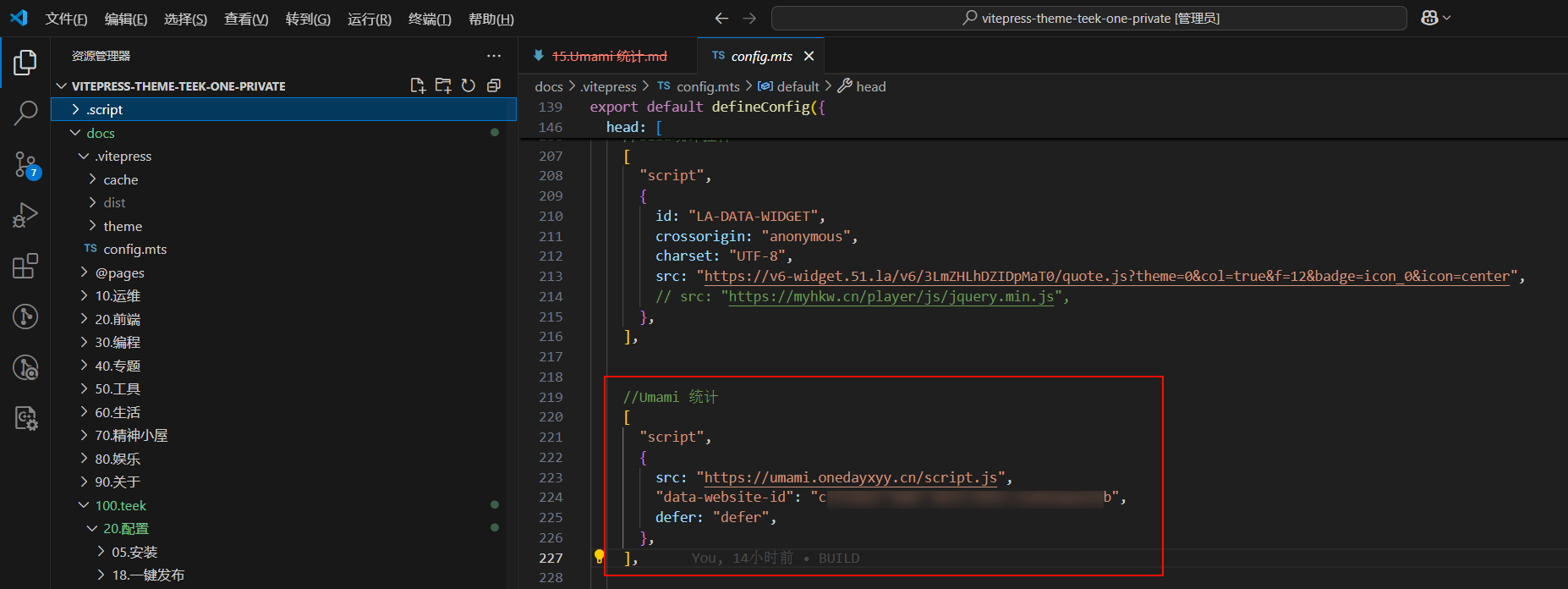Close the config.mts editor tab
Screen dimensions: 1568x589
(809, 56)
